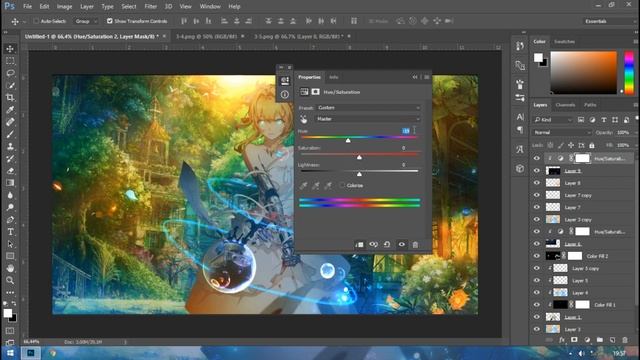Select the Move tool in the toolbox
The image size is (640, 360).
pyautogui.click(x=10, y=49)
